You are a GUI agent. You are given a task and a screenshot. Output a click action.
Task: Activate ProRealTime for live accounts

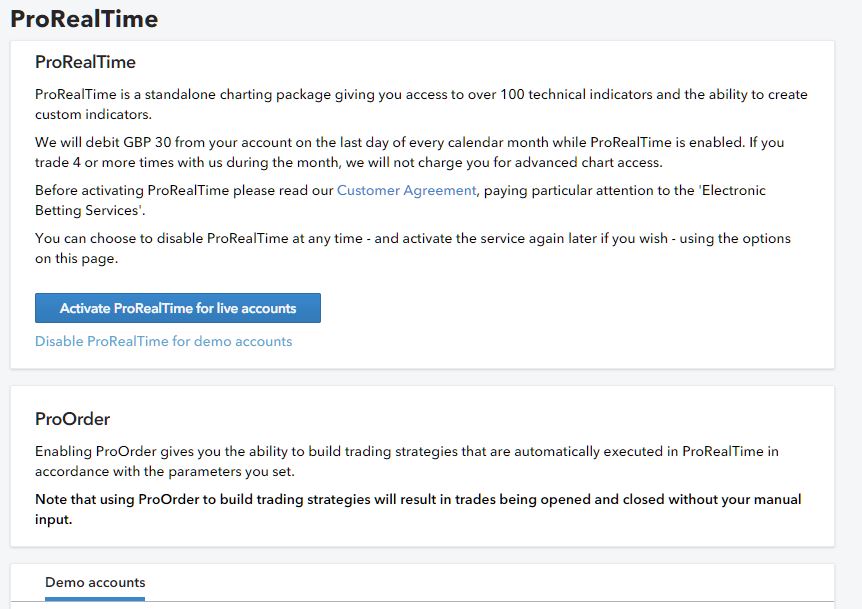point(178,308)
